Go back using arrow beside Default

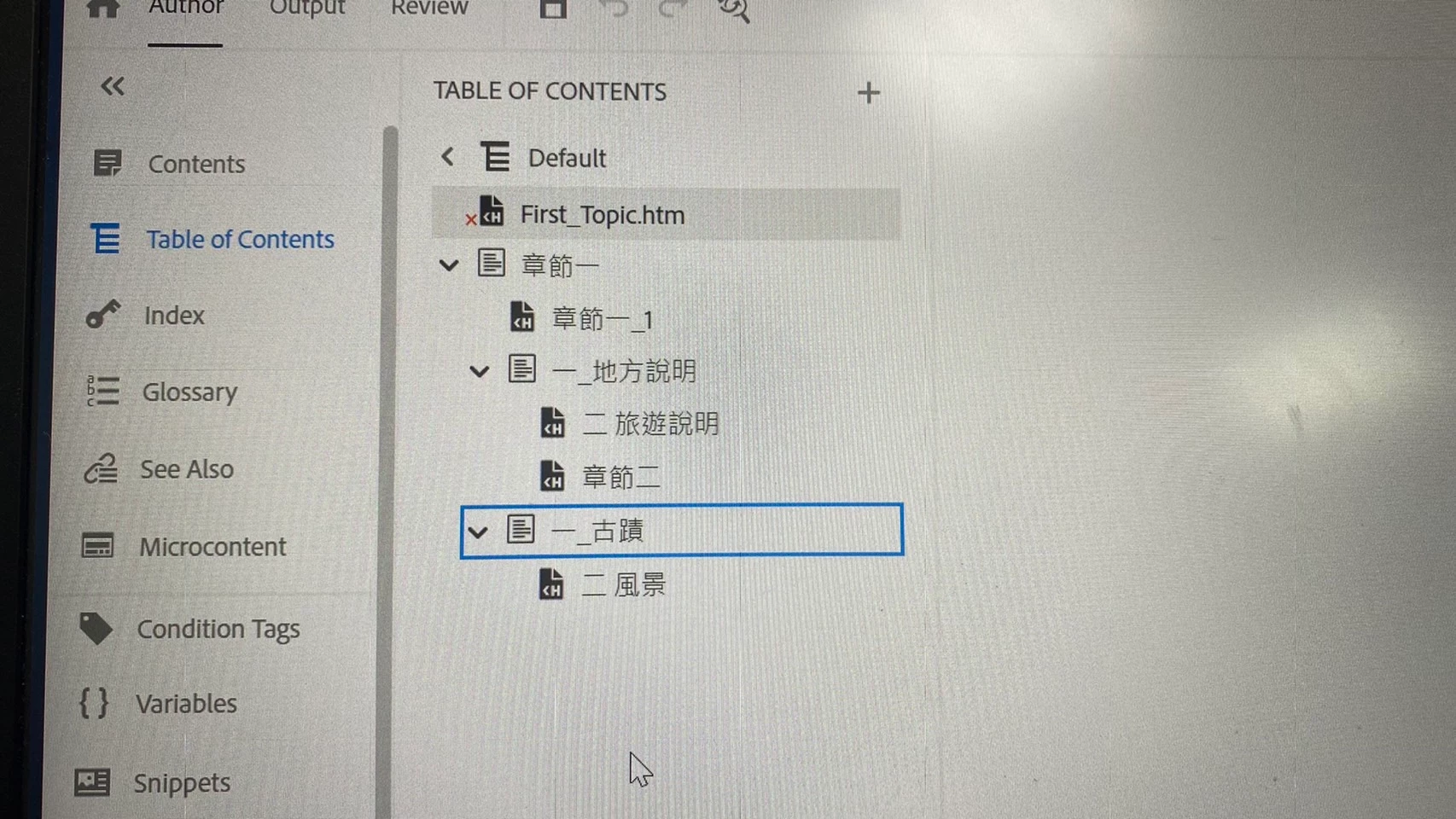447,157
